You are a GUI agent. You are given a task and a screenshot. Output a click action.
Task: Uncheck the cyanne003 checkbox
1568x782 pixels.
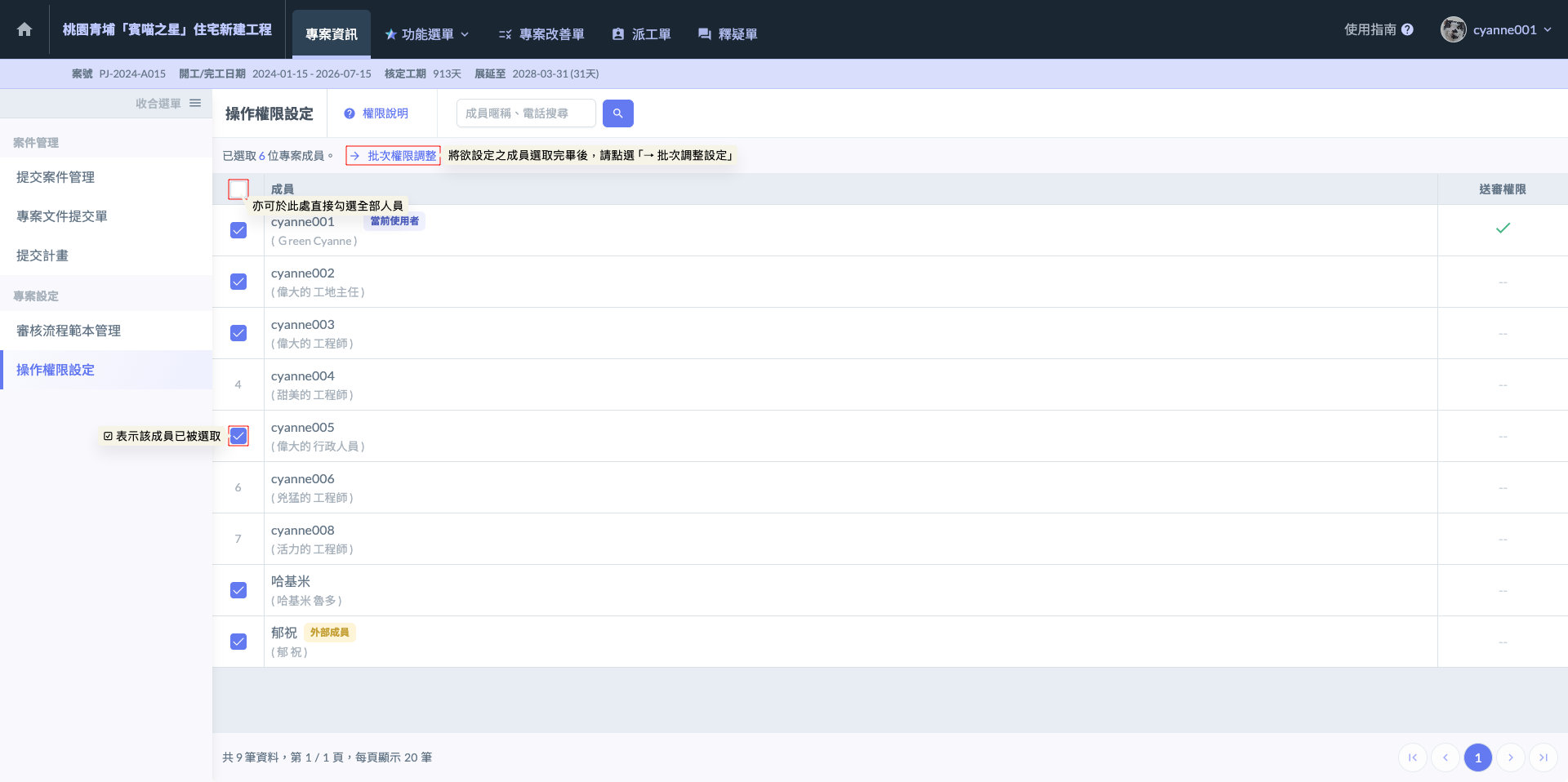click(238, 333)
